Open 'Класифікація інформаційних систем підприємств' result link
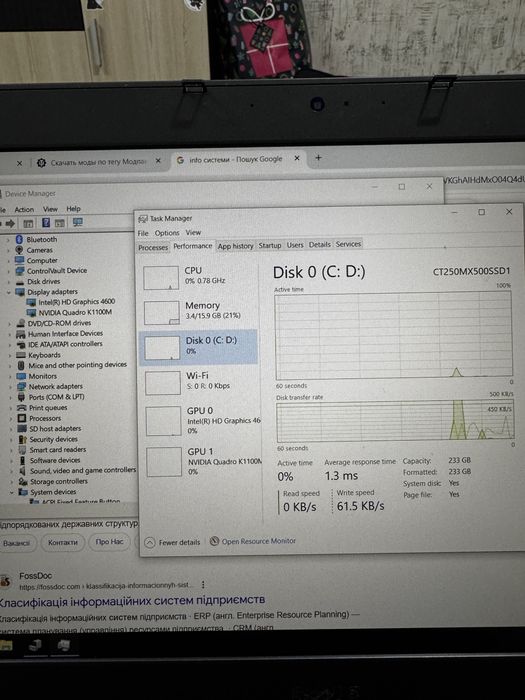Screen dimensions: 525x700 (x=133, y=600)
